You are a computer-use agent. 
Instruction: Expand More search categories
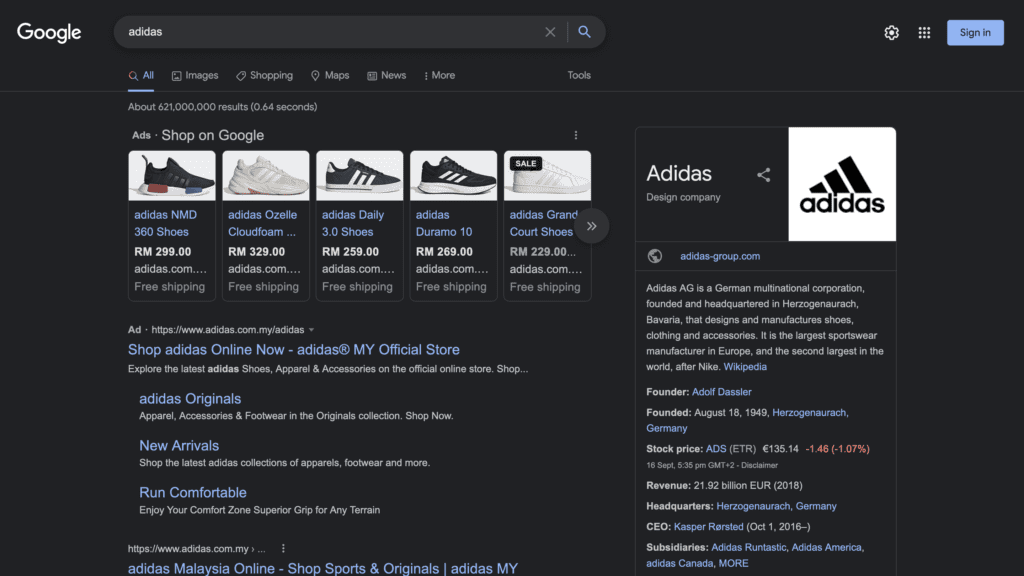click(439, 75)
